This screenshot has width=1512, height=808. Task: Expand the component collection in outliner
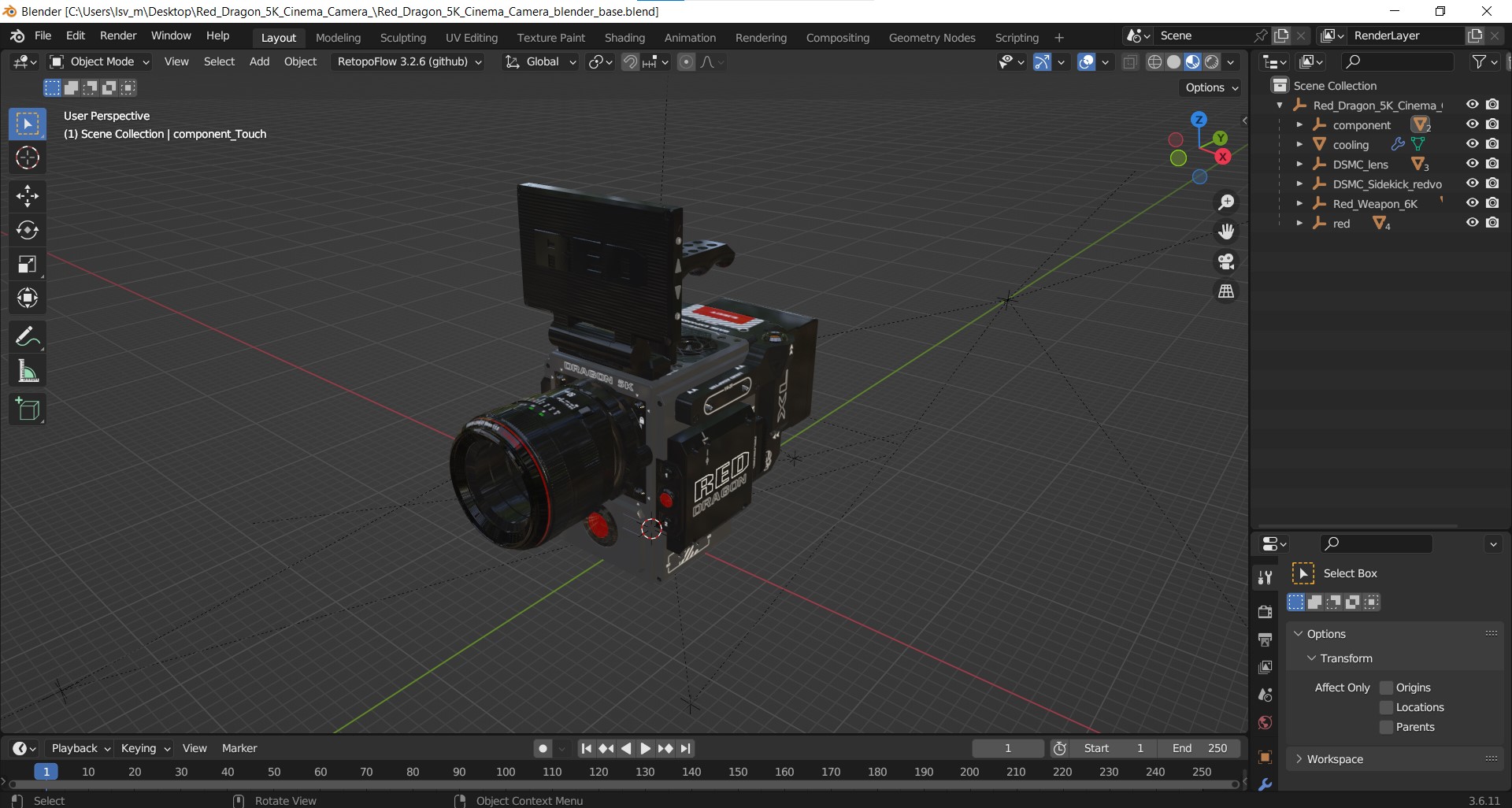point(1299,124)
